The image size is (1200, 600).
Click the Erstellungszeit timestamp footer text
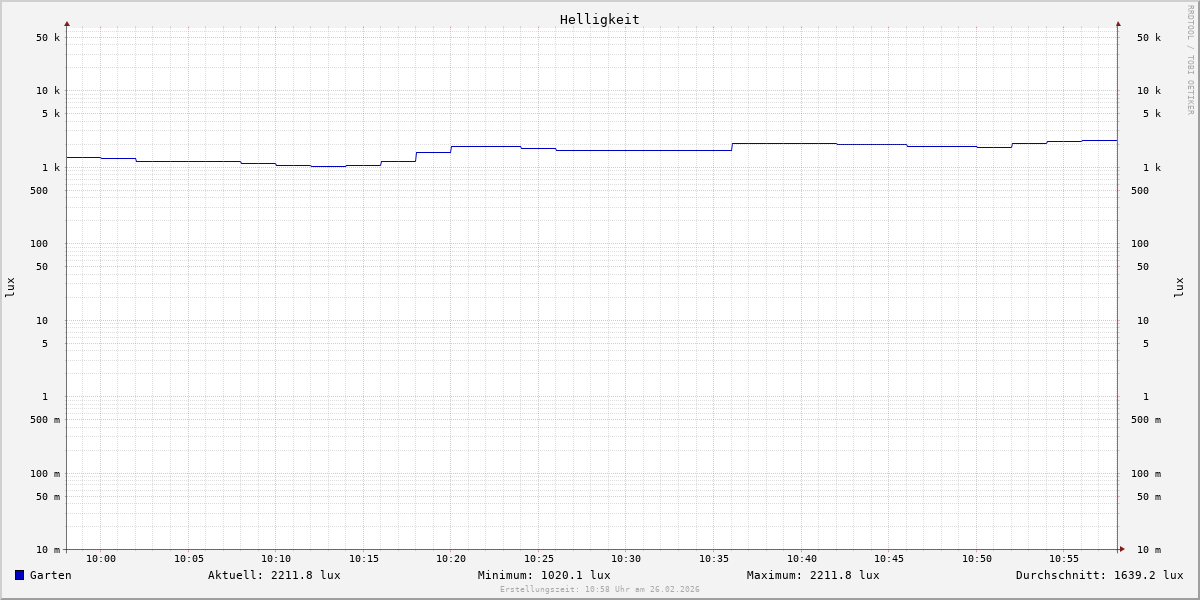click(x=600, y=590)
